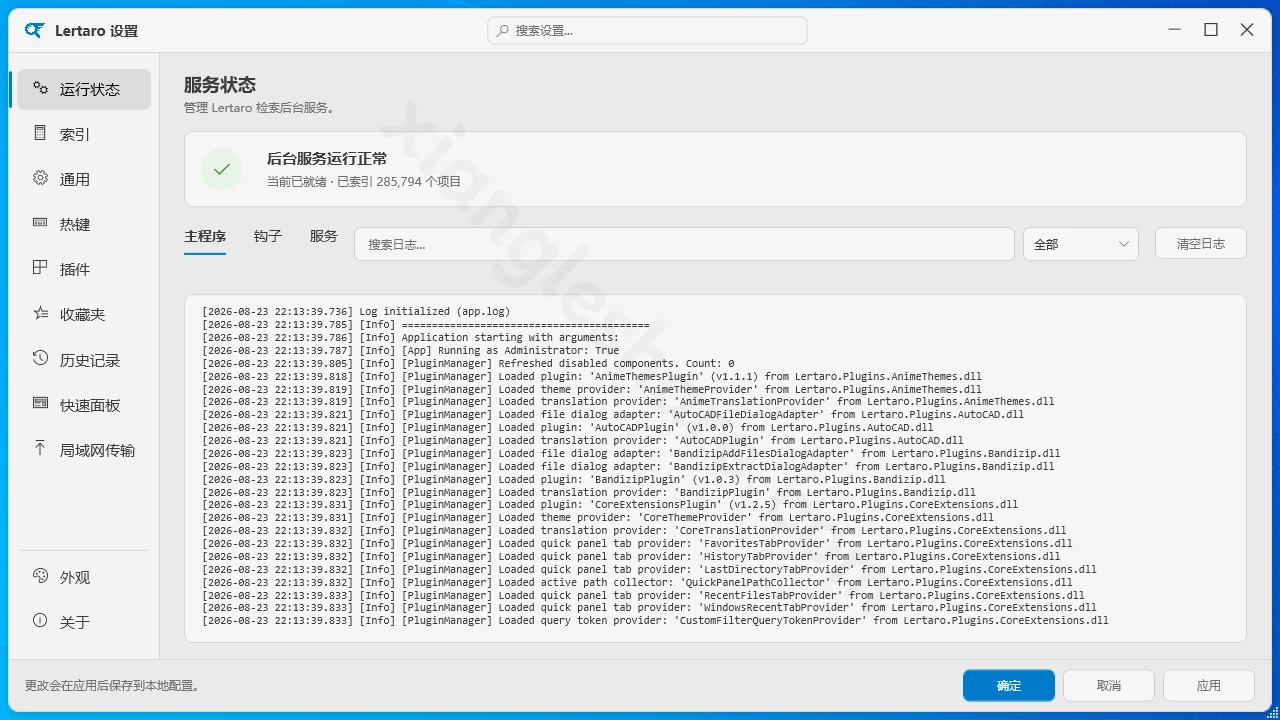The height and width of the screenshot is (720, 1280).
Task: Open the 关于 page
Action: click(84, 622)
